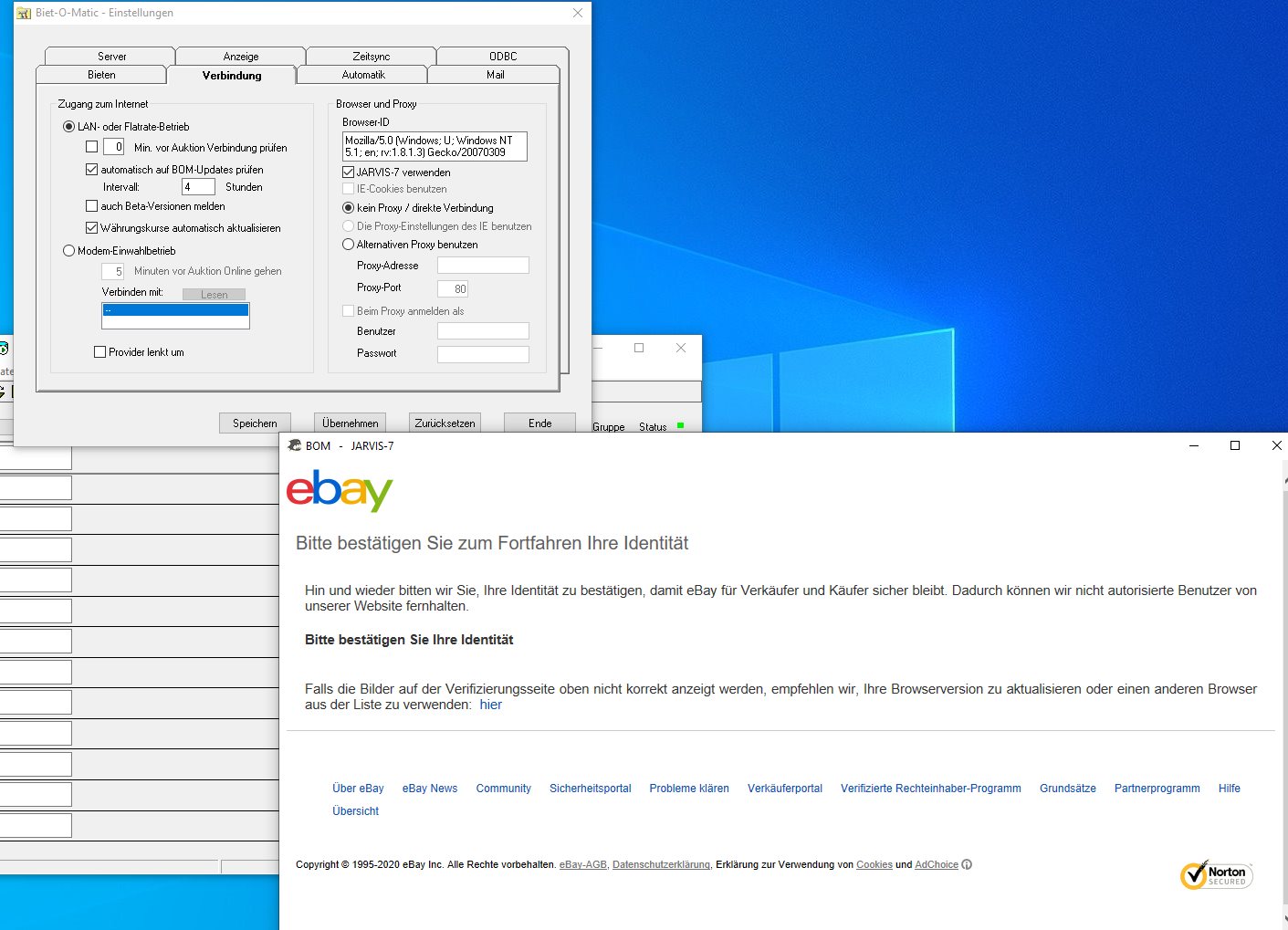The width and height of the screenshot is (1288, 930).
Task: Click the Norton Secured badge
Action: click(1216, 875)
